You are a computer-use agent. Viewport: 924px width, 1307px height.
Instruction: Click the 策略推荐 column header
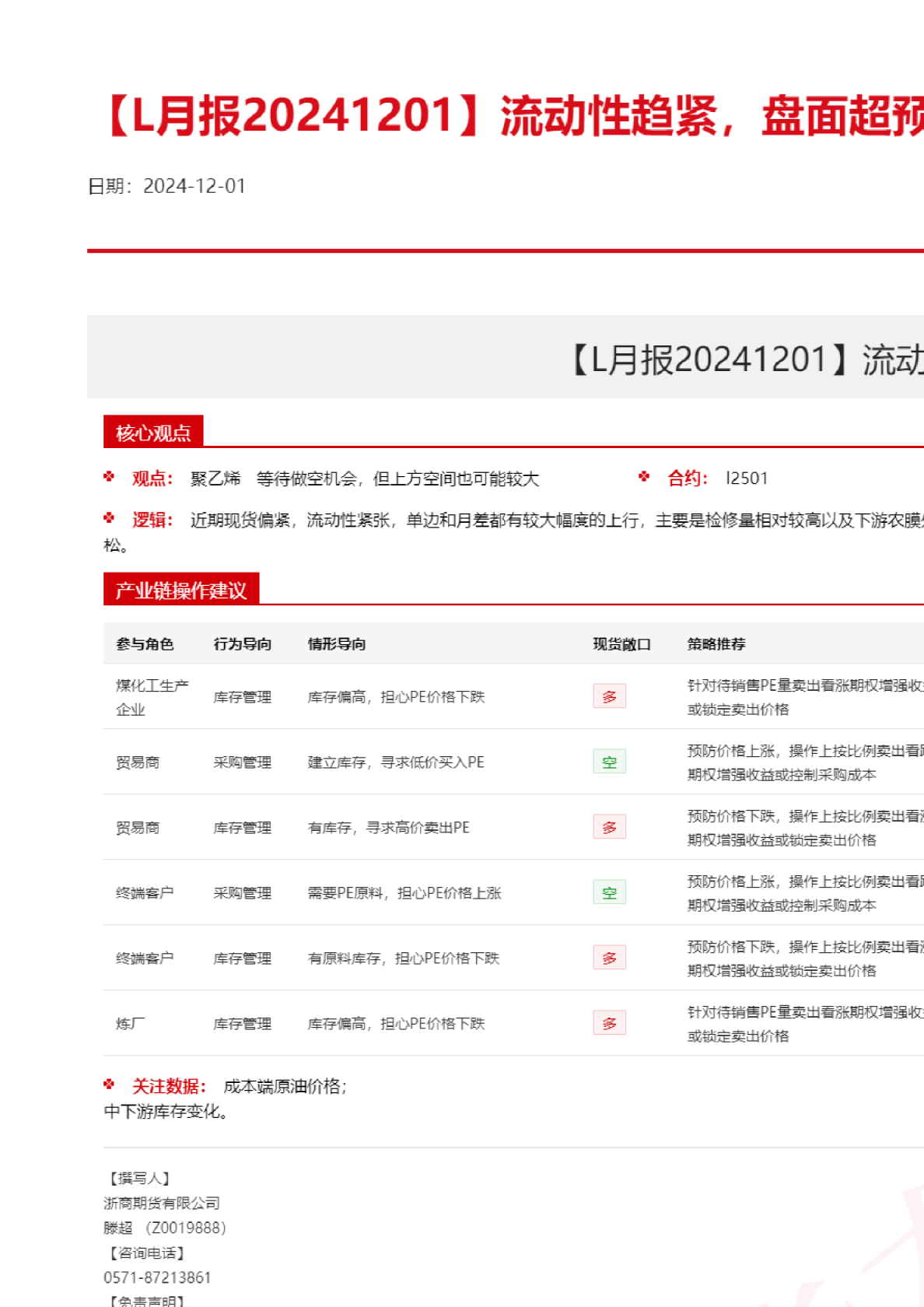[716, 644]
